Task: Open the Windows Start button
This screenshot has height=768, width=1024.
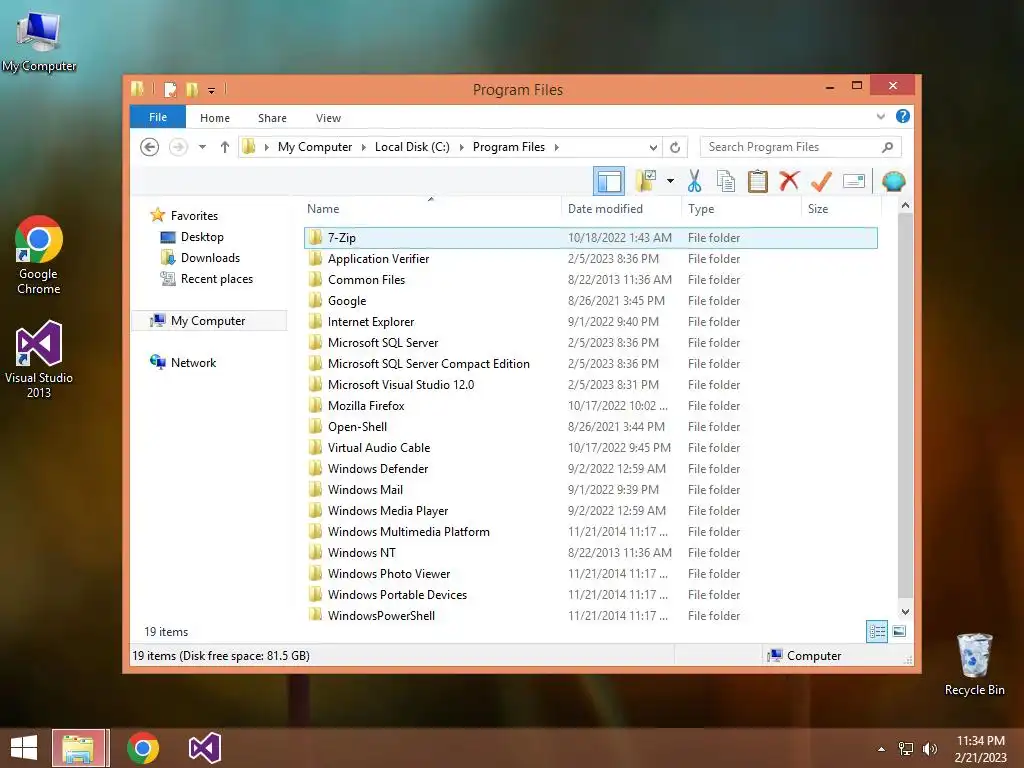Action: click(x=24, y=748)
